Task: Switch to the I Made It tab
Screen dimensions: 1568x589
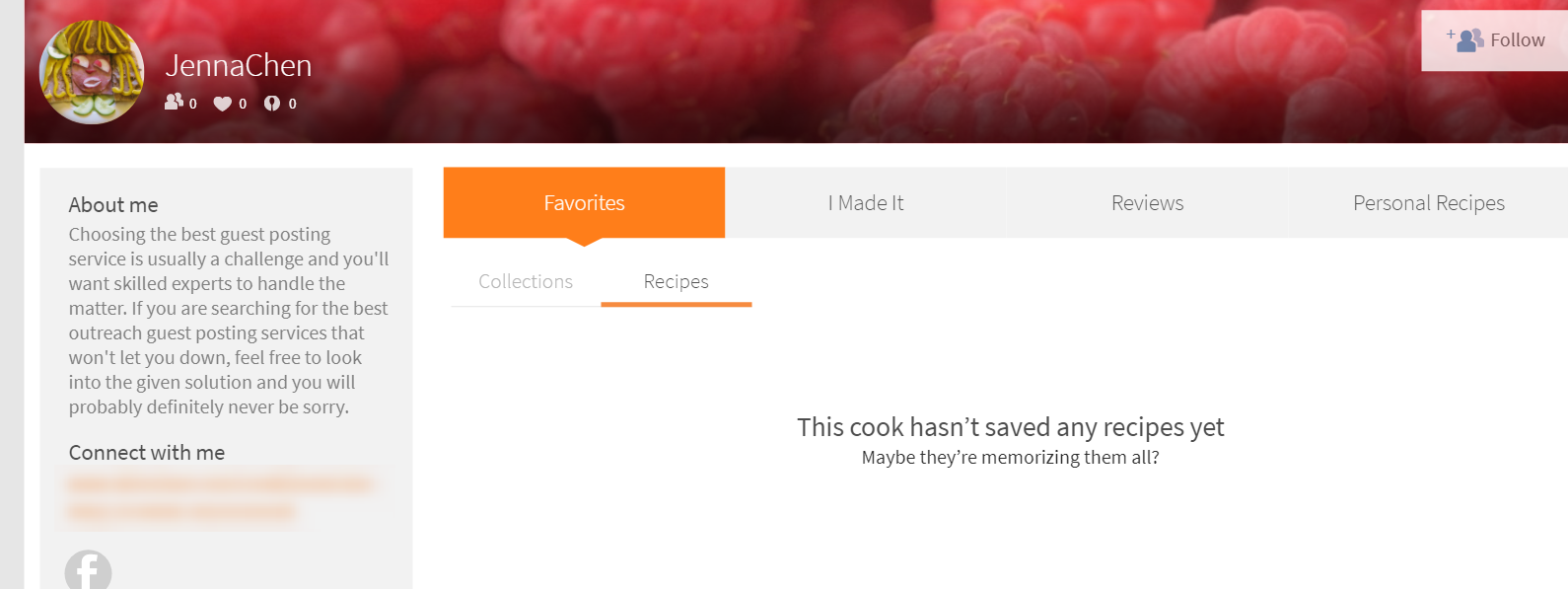Action: click(865, 203)
